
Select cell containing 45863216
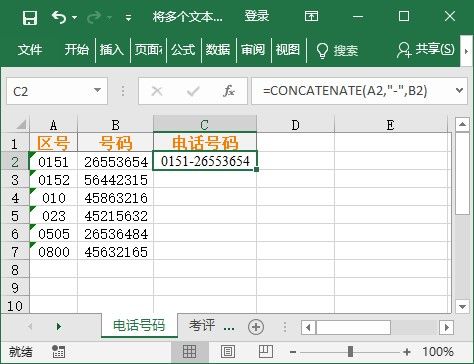click(115, 198)
